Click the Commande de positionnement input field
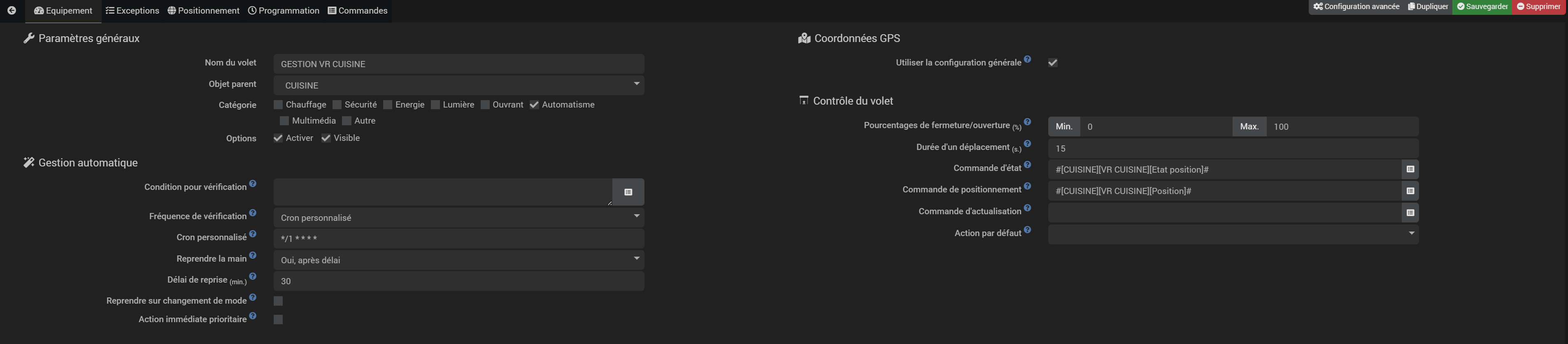Image resolution: width=1568 pixels, height=344 pixels. (x=1225, y=191)
